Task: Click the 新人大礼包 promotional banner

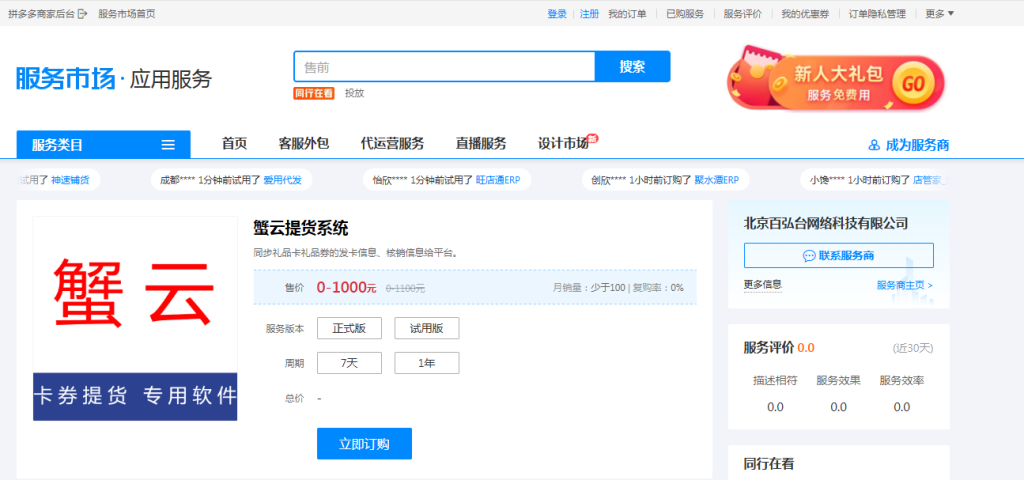Action: [836, 80]
